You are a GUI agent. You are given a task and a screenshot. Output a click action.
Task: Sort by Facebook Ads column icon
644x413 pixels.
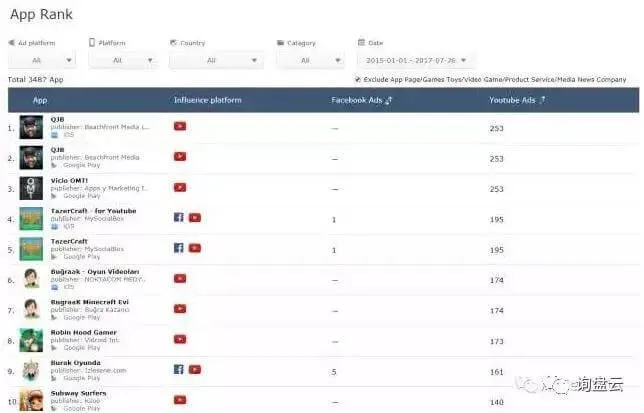[389, 100]
